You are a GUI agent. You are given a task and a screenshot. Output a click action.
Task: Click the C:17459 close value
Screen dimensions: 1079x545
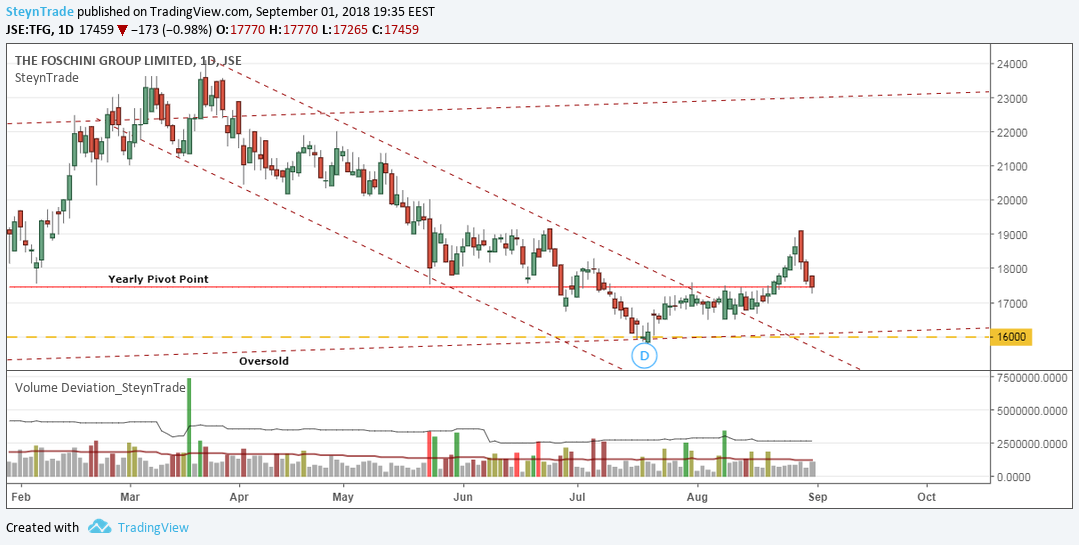pos(398,30)
